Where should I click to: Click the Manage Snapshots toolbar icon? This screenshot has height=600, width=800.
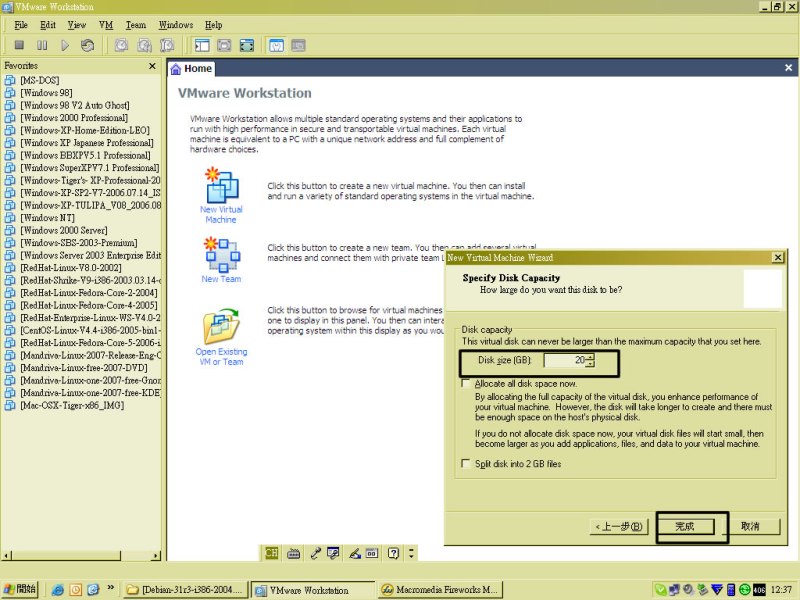[x=167, y=45]
